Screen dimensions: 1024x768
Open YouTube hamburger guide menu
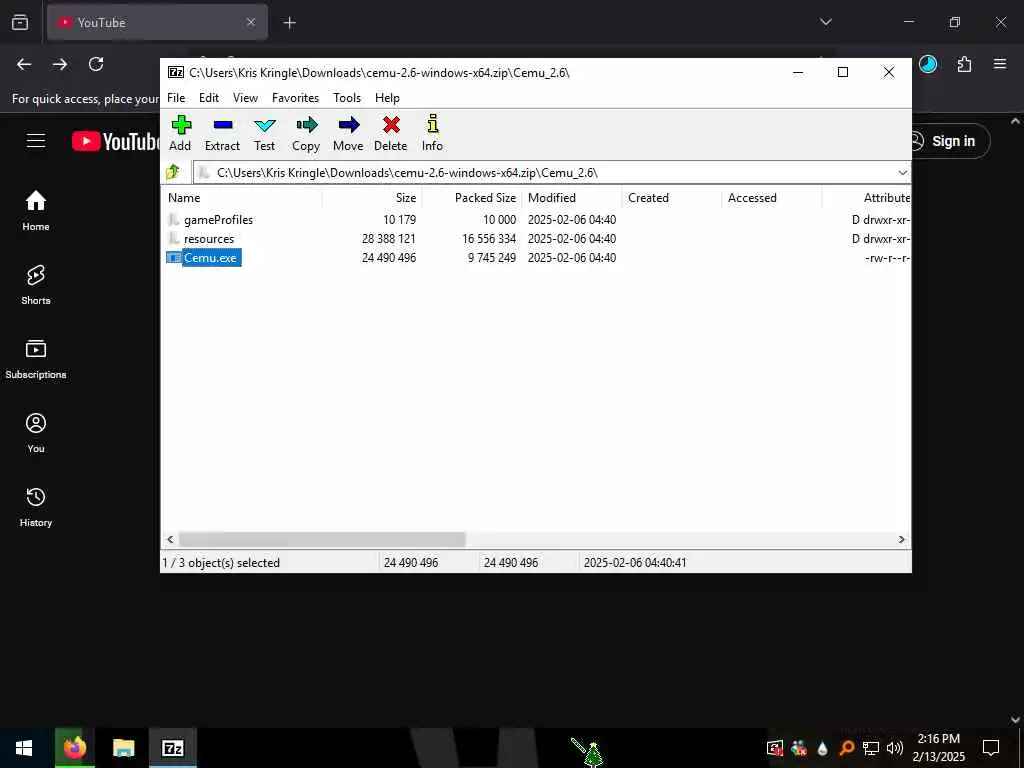[x=36, y=141]
